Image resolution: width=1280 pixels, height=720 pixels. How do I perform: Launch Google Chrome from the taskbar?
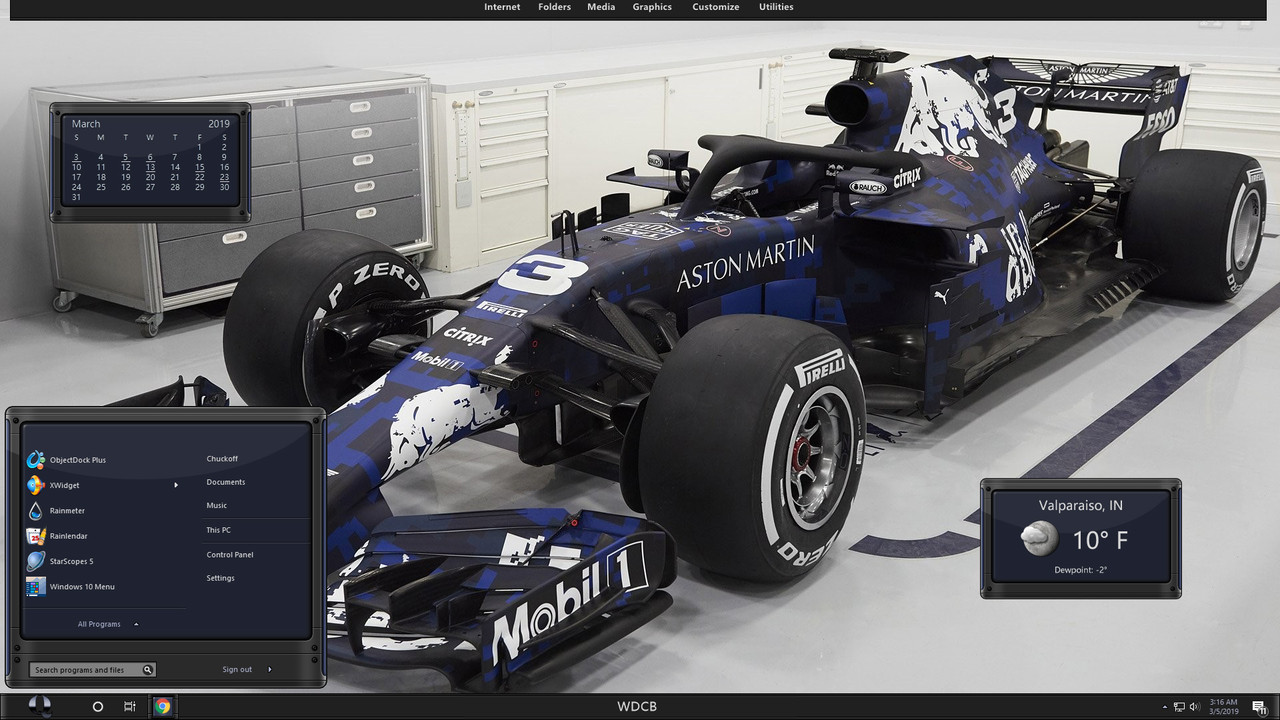[162, 706]
